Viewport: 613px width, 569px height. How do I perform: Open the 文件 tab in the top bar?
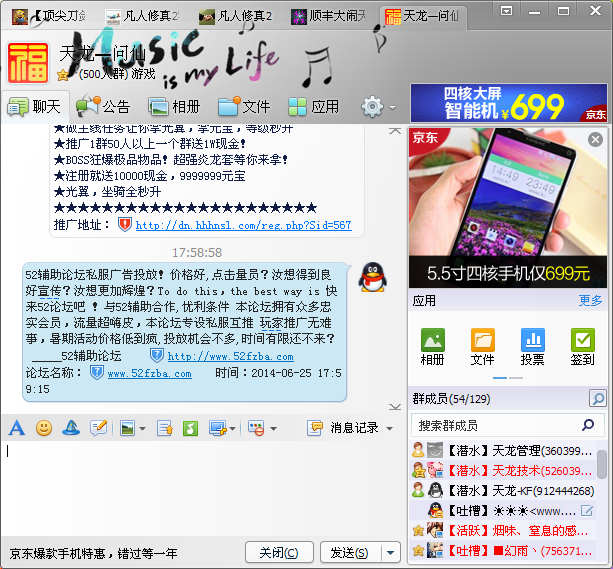click(244, 106)
